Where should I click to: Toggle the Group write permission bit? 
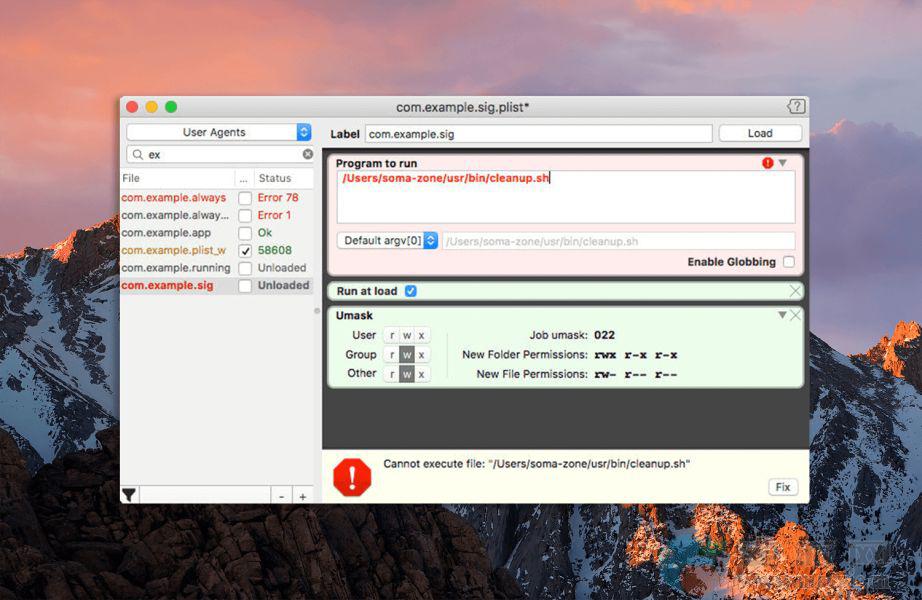click(407, 355)
